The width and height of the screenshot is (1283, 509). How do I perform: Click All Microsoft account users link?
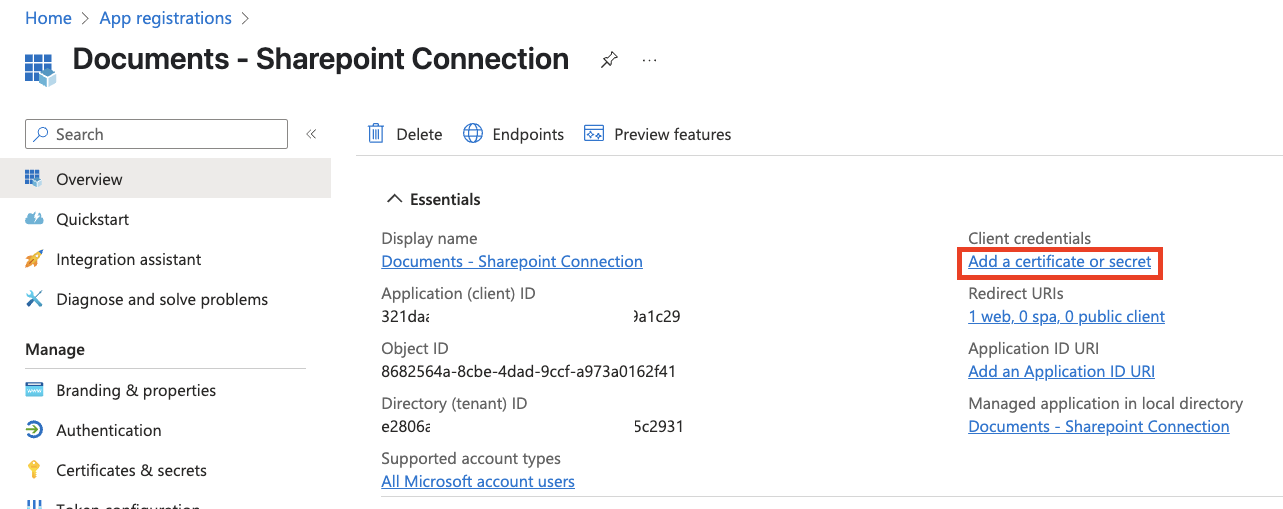[x=478, y=481]
